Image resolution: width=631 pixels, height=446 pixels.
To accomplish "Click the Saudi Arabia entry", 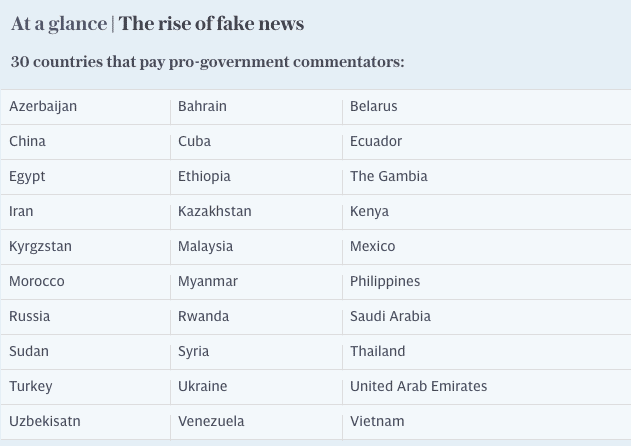I will pos(390,316).
